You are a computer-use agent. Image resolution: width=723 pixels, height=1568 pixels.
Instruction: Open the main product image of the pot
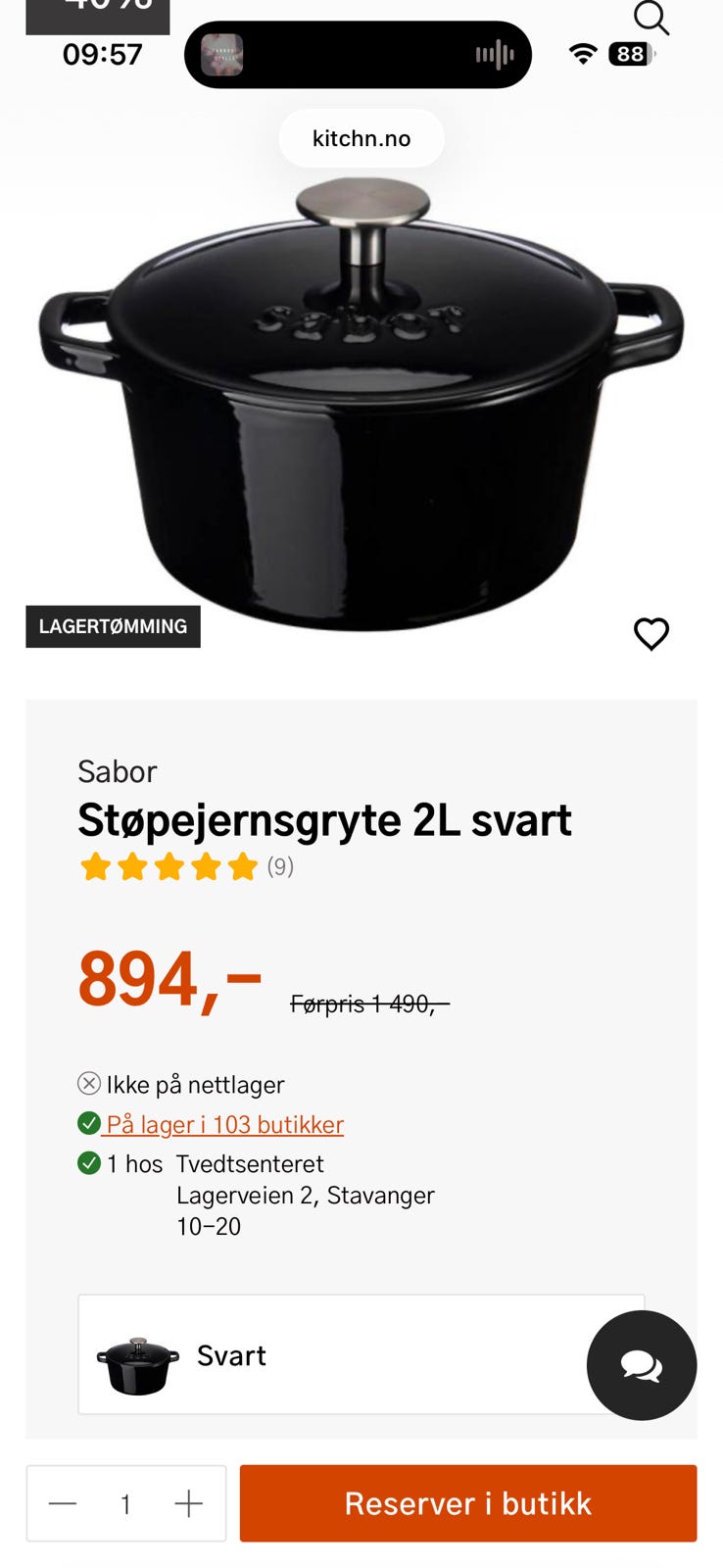pos(361,402)
